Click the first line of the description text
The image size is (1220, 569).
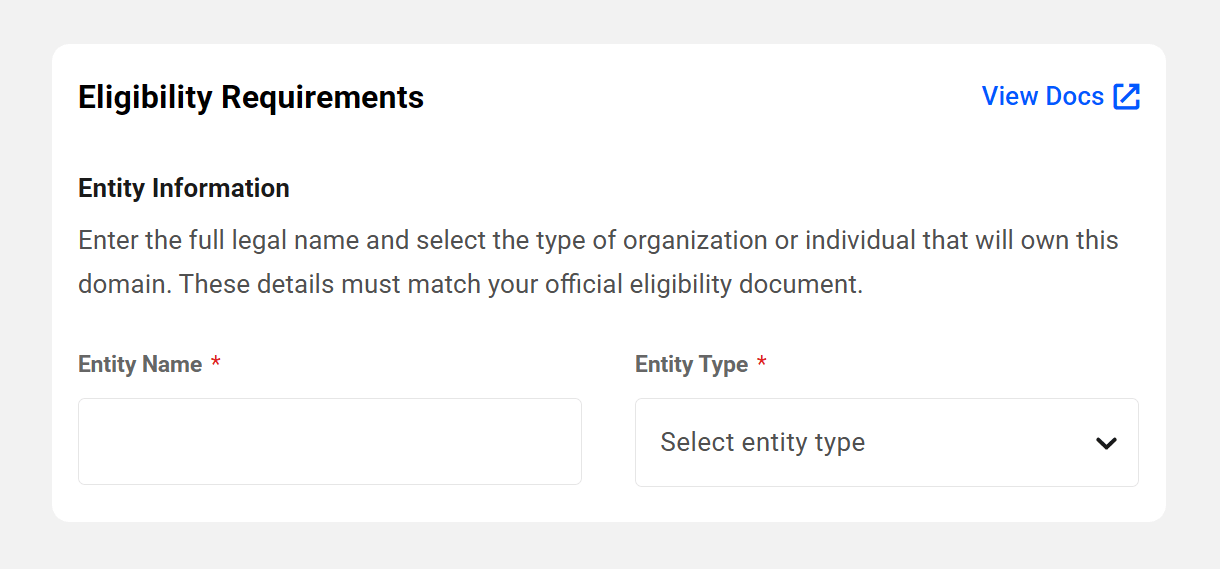click(598, 241)
